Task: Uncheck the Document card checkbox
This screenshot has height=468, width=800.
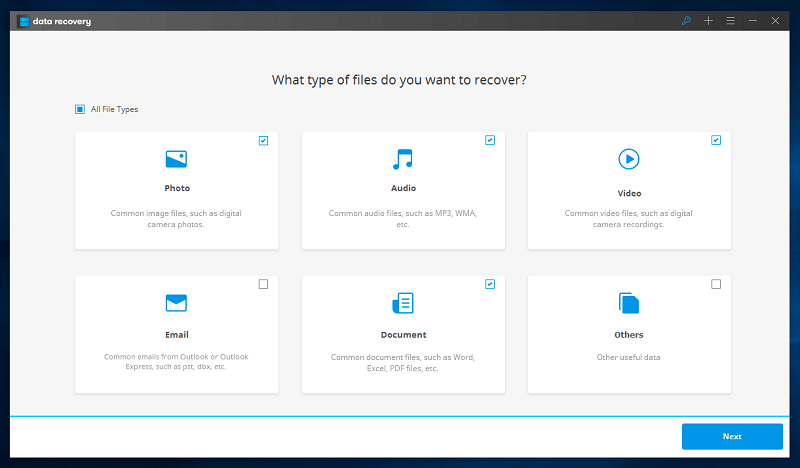Action: [x=490, y=284]
